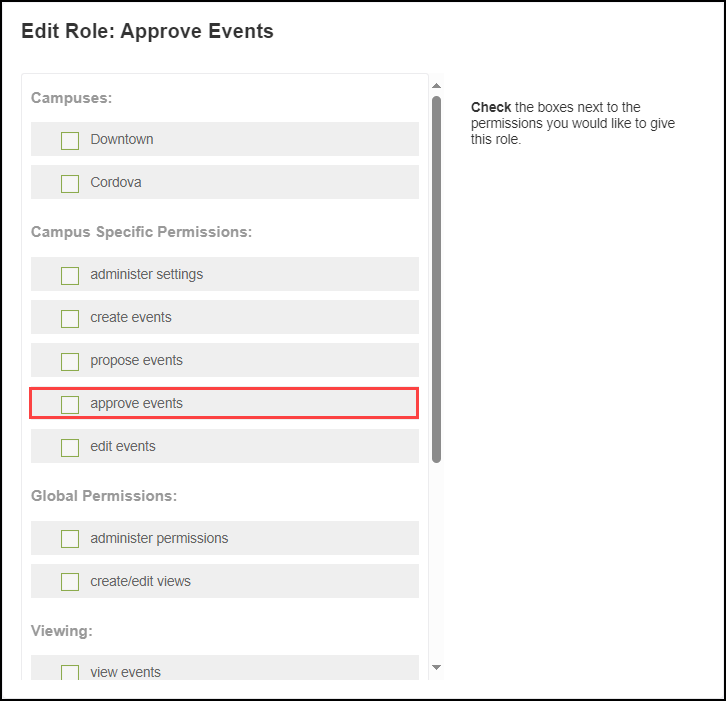726x701 pixels.
Task: Click the 'create/edit views' label text
Action: (x=140, y=582)
